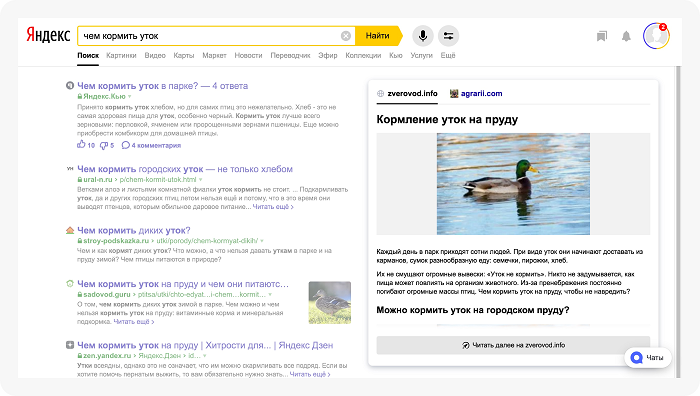
Task: Click the green favicon of the sadovod.guru result
Action: [x=70, y=283]
